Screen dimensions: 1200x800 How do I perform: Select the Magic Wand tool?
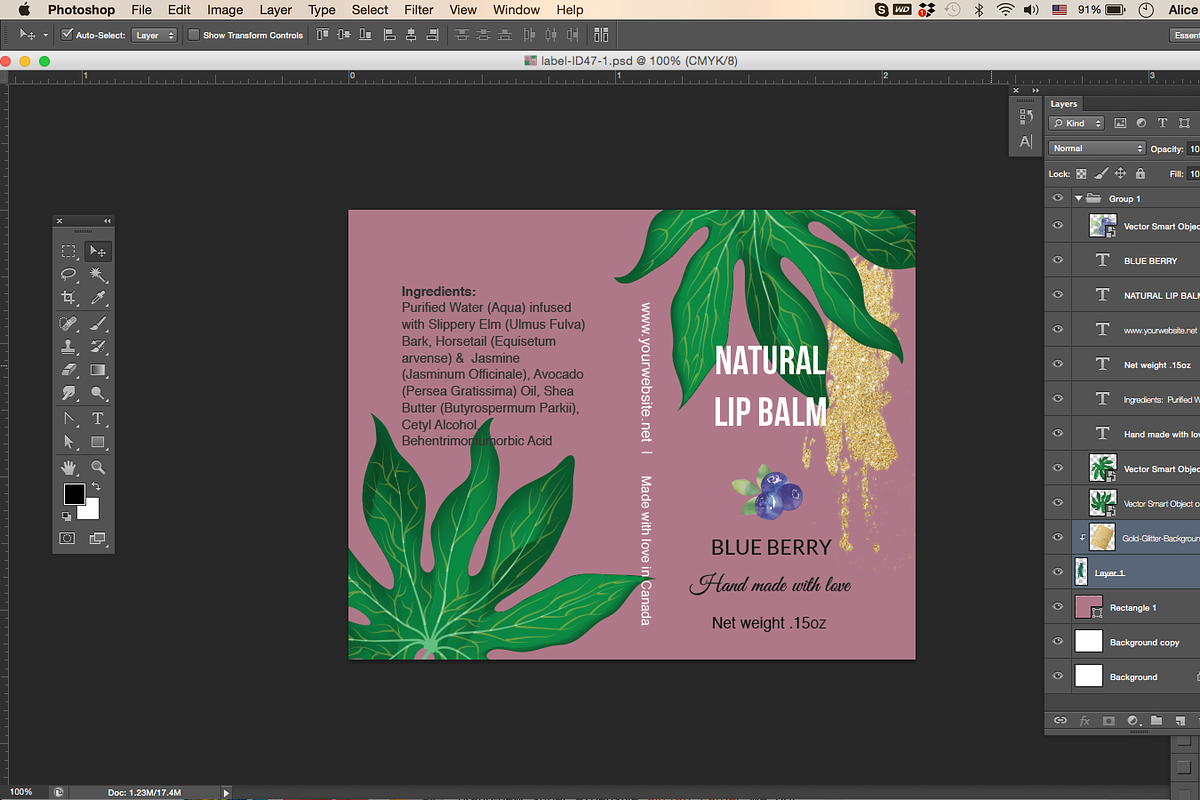[x=98, y=274]
